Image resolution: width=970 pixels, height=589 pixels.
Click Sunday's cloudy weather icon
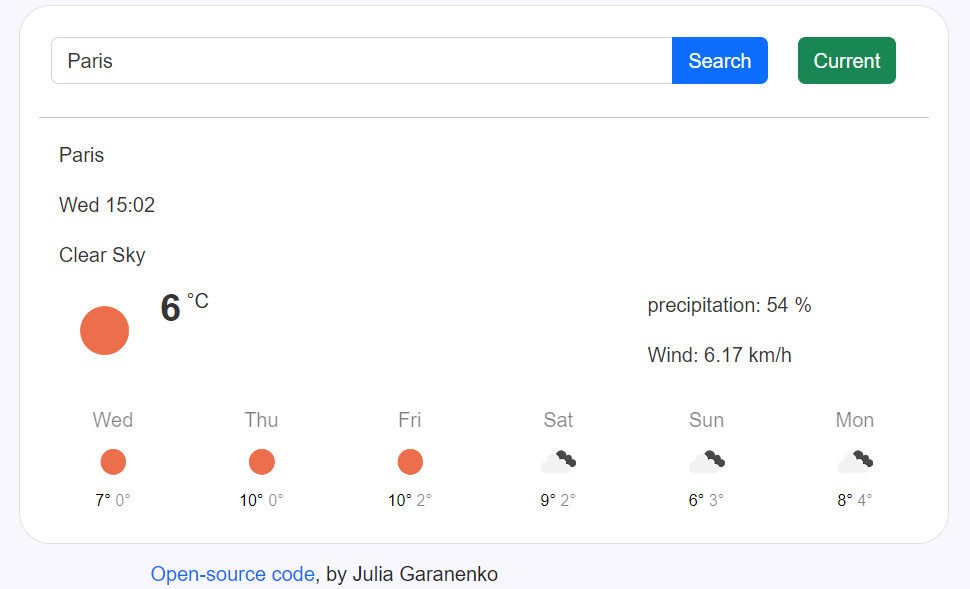tap(706, 461)
